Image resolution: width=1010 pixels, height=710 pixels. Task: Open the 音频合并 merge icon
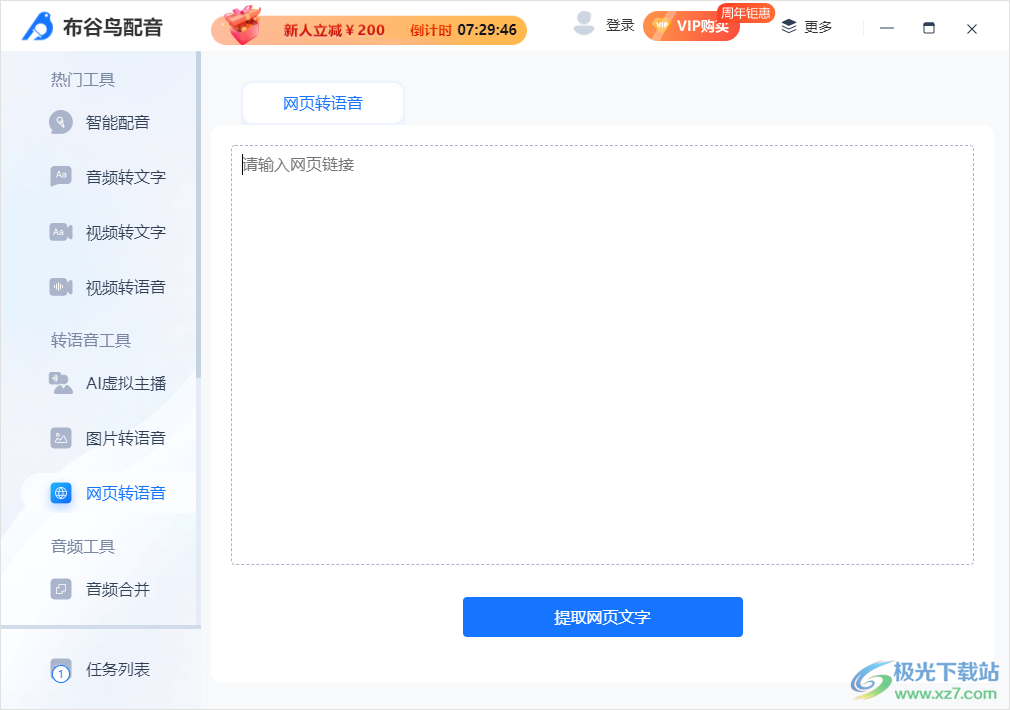pos(61,589)
